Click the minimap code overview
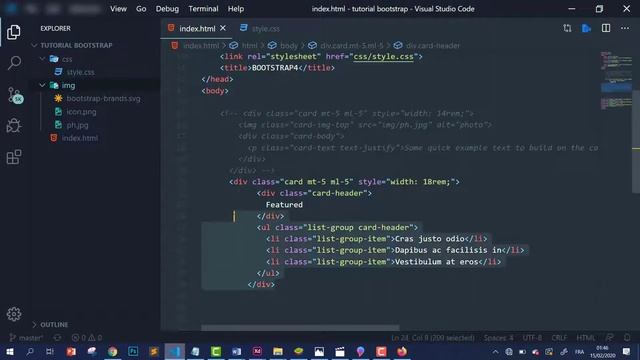 click(x=616, y=80)
